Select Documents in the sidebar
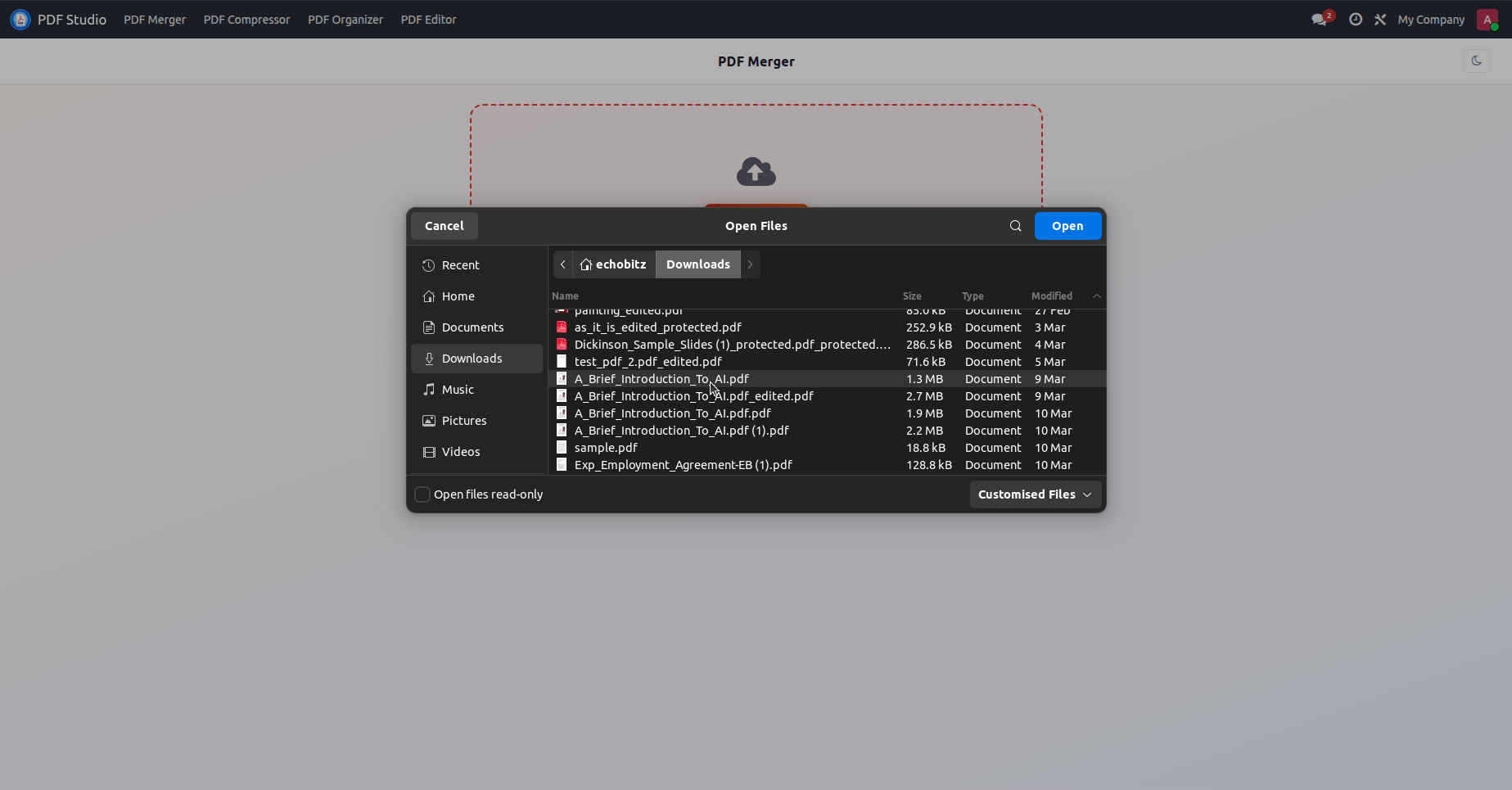 477,327
